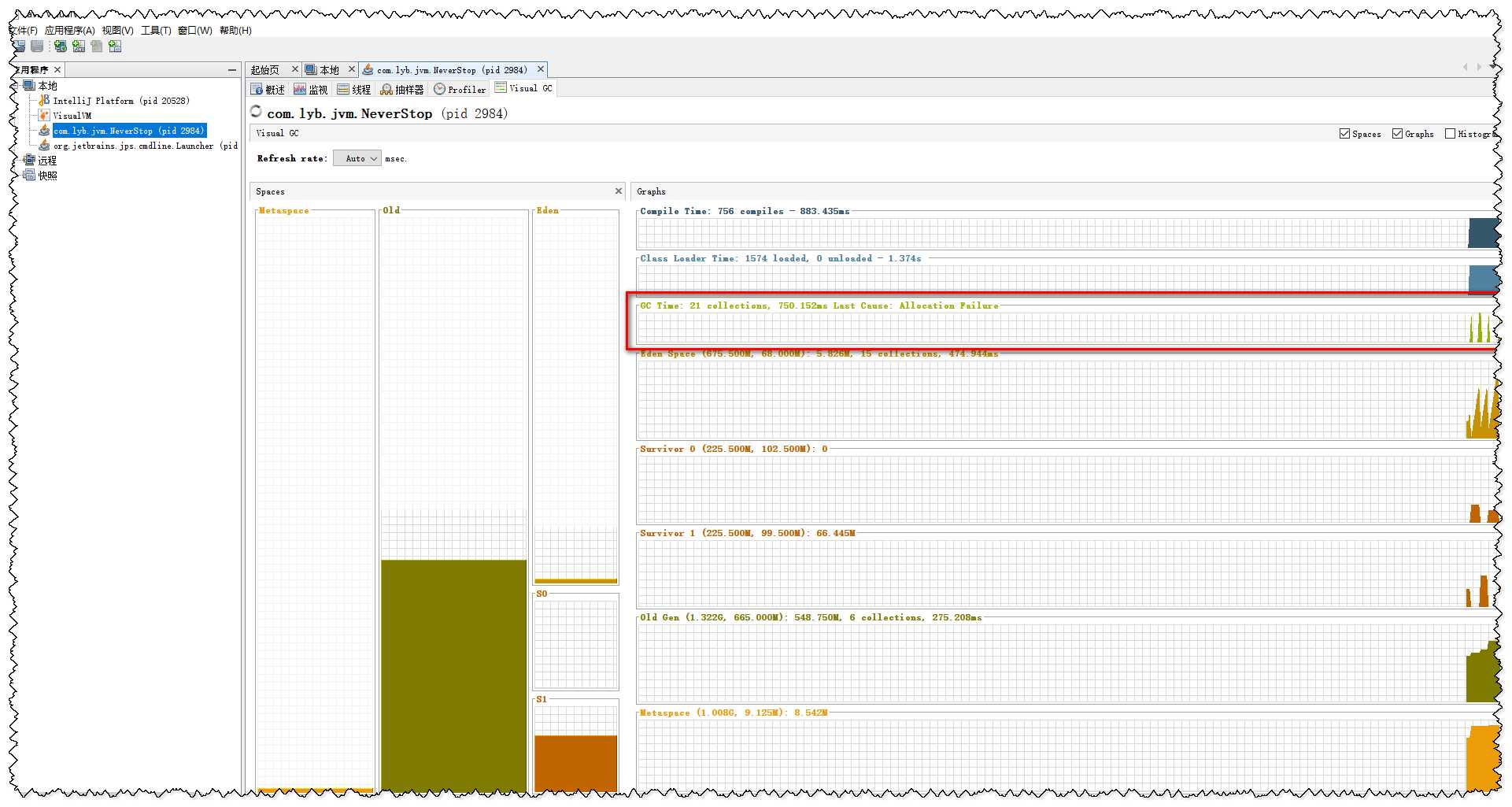1512x807 pixels.
Task: Click the Survivor 1 graph label
Action: pos(748,533)
